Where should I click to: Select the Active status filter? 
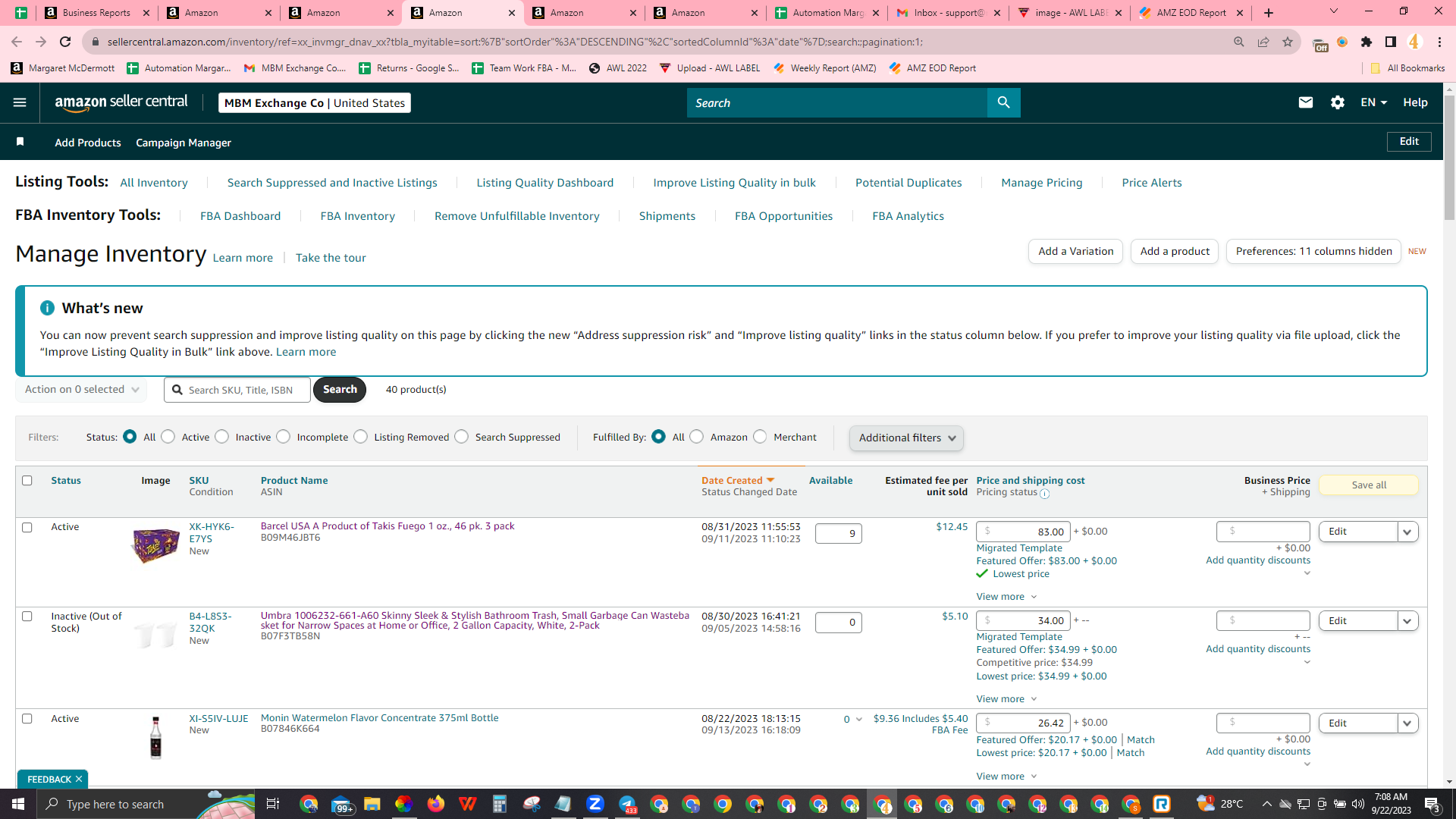pos(168,437)
